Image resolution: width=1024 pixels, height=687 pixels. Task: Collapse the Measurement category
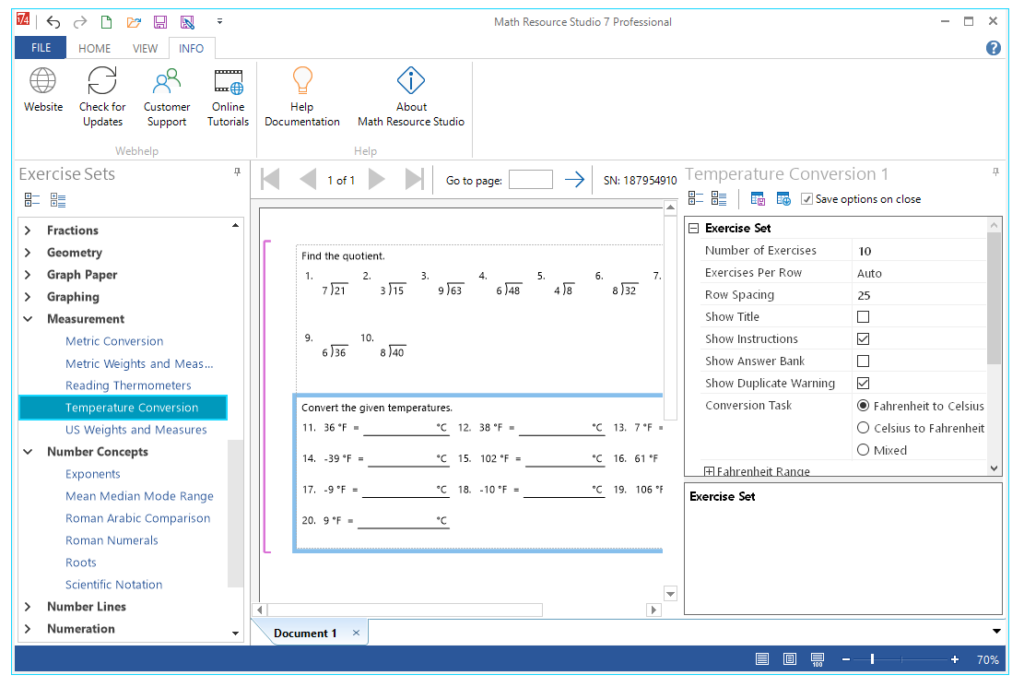click(27, 319)
